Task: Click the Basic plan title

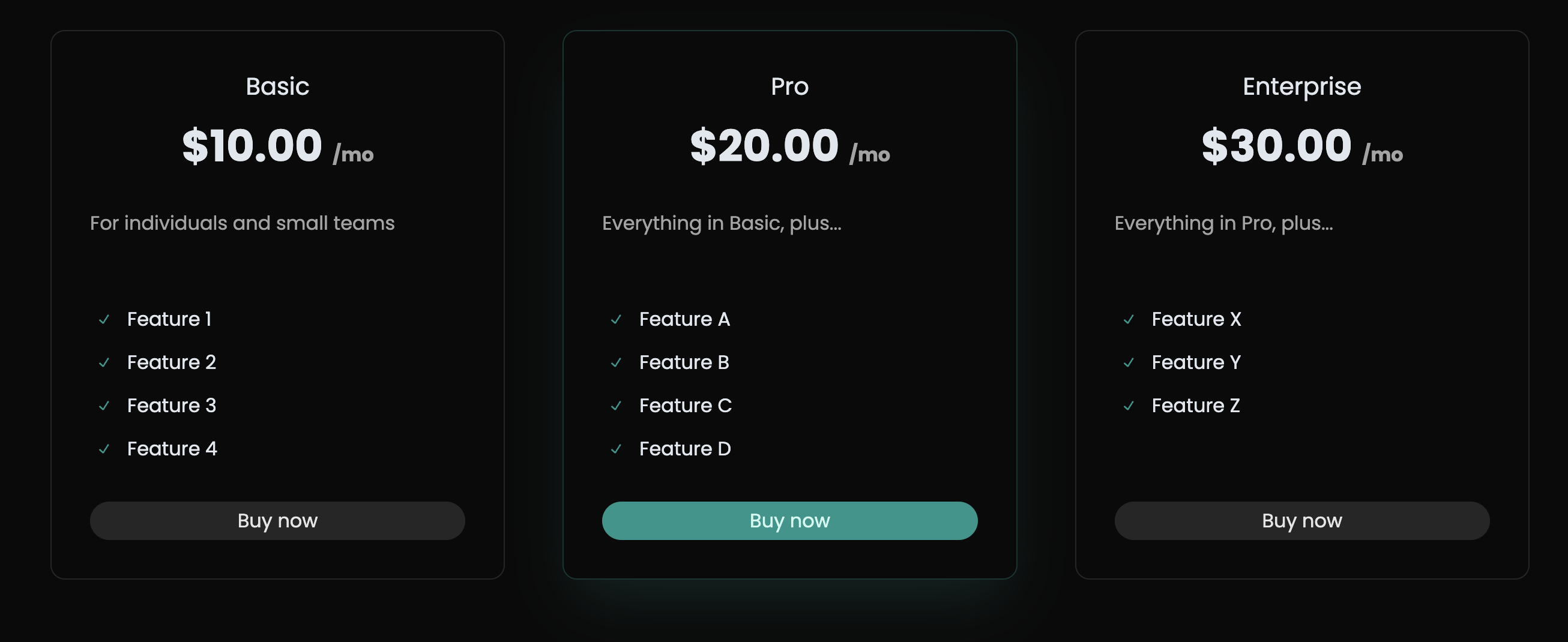Action: click(277, 86)
